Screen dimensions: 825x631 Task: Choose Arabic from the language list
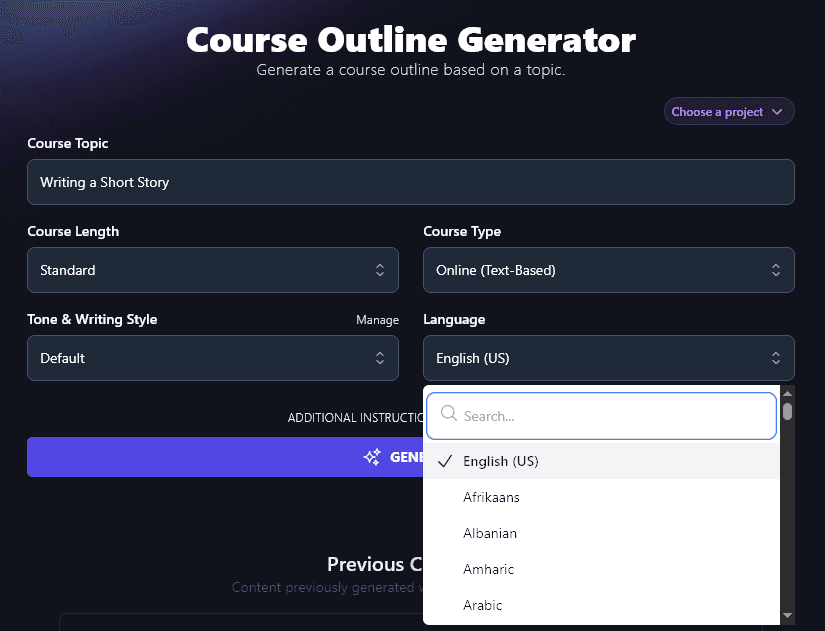click(x=483, y=605)
